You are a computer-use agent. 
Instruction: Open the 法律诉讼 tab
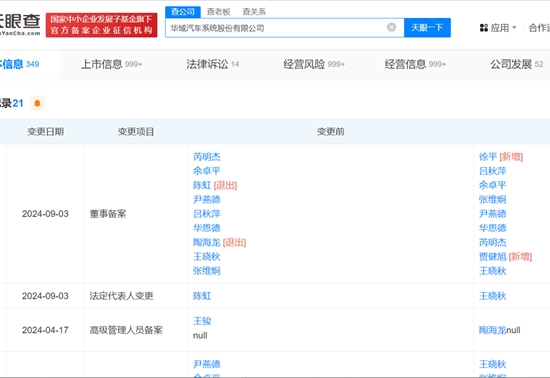pyautogui.click(x=213, y=65)
